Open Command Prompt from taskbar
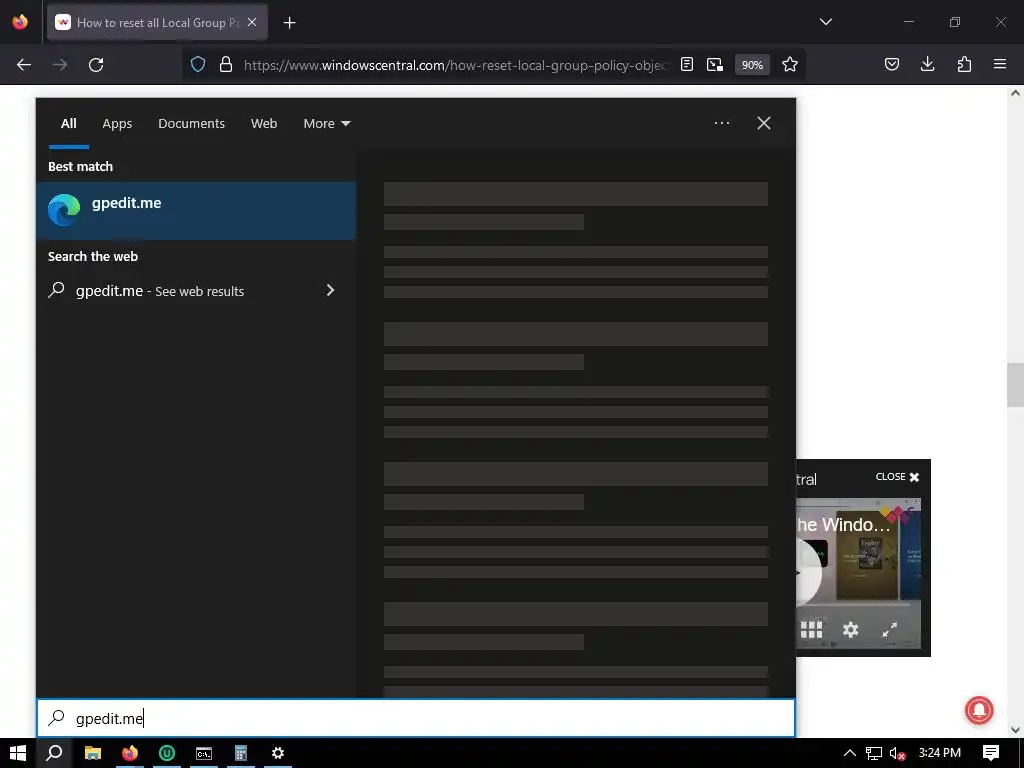The image size is (1024, 768). (x=204, y=753)
